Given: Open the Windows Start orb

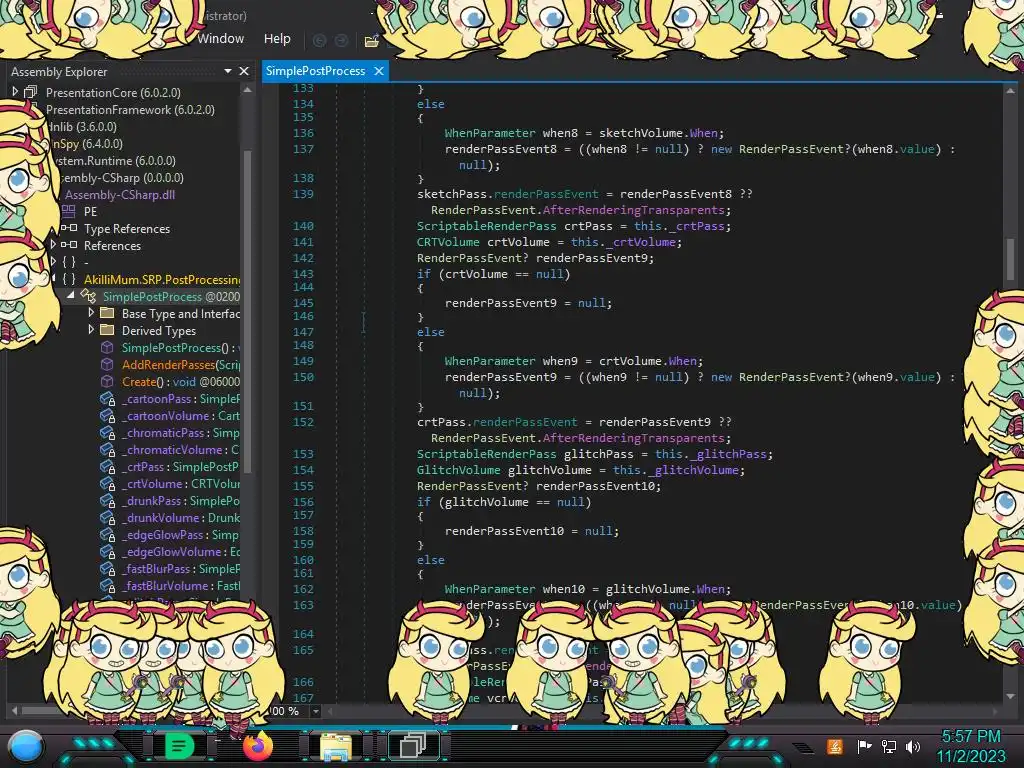Looking at the screenshot, I should (x=26, y=746).
